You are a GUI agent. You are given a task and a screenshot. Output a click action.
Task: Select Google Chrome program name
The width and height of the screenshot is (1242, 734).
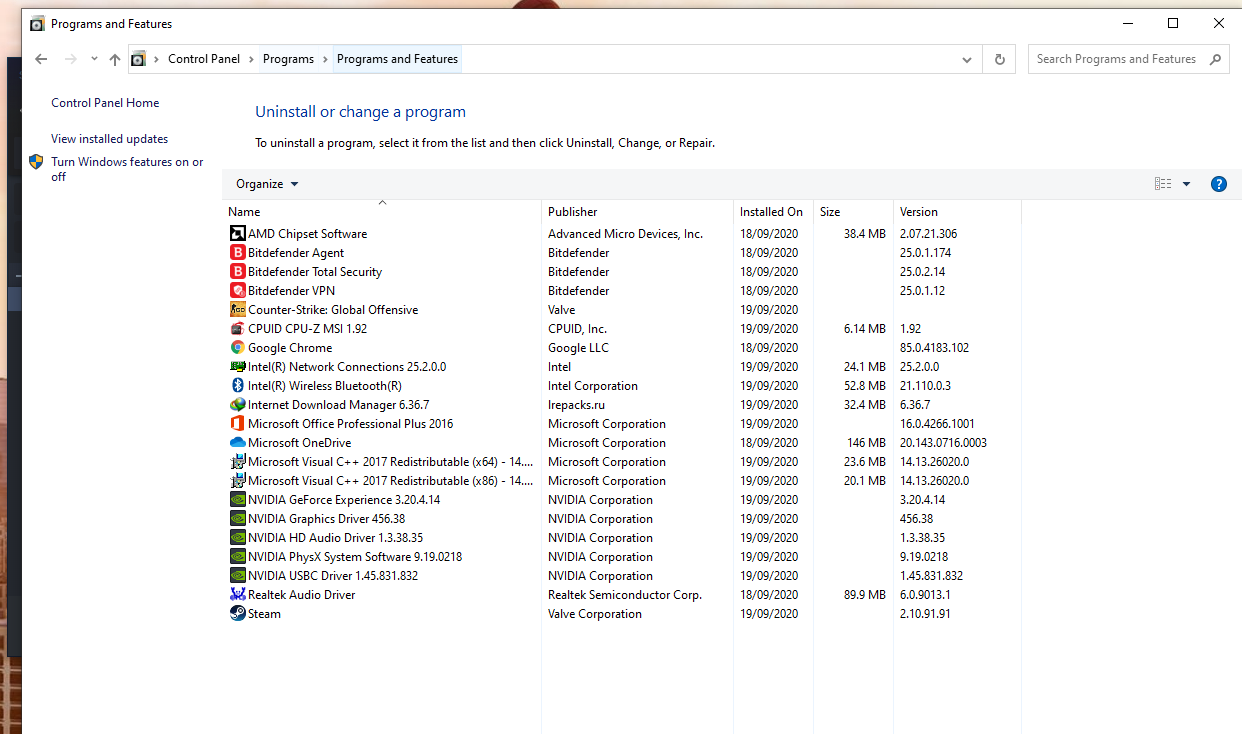tap(290, 348)
